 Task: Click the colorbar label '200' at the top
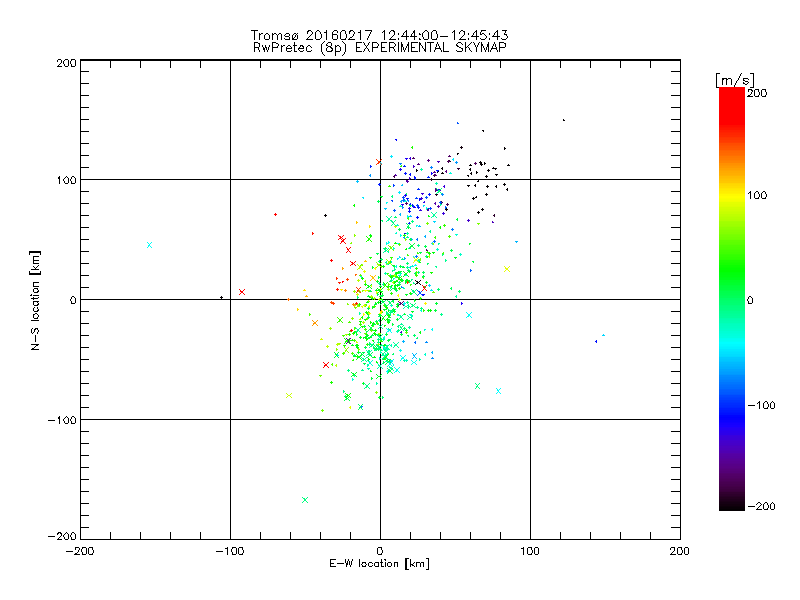point(757,93)
